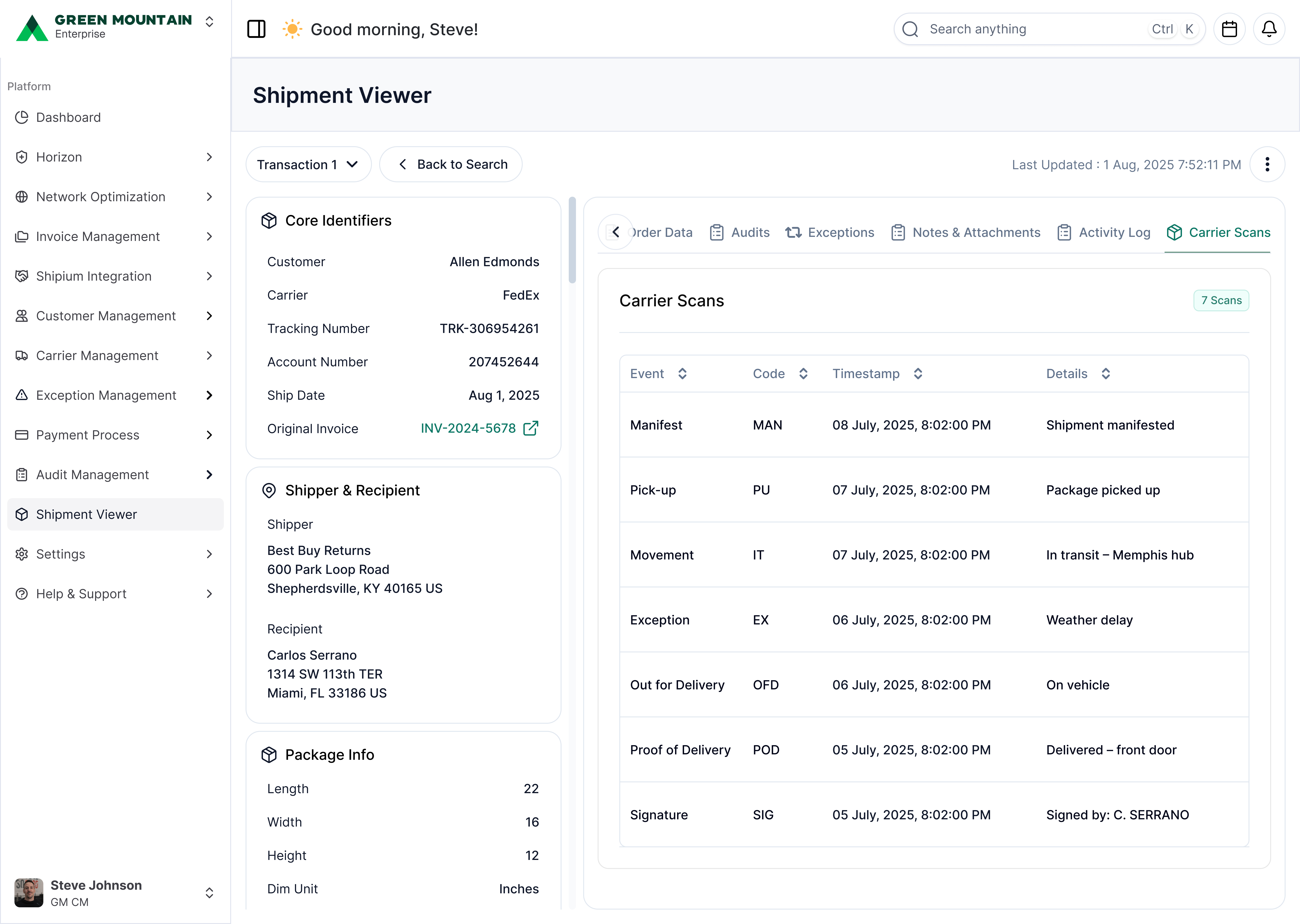Click the left panel vertical scrollbar
The height and width of the screenshot is (924, 1300).
pos(572,240)
